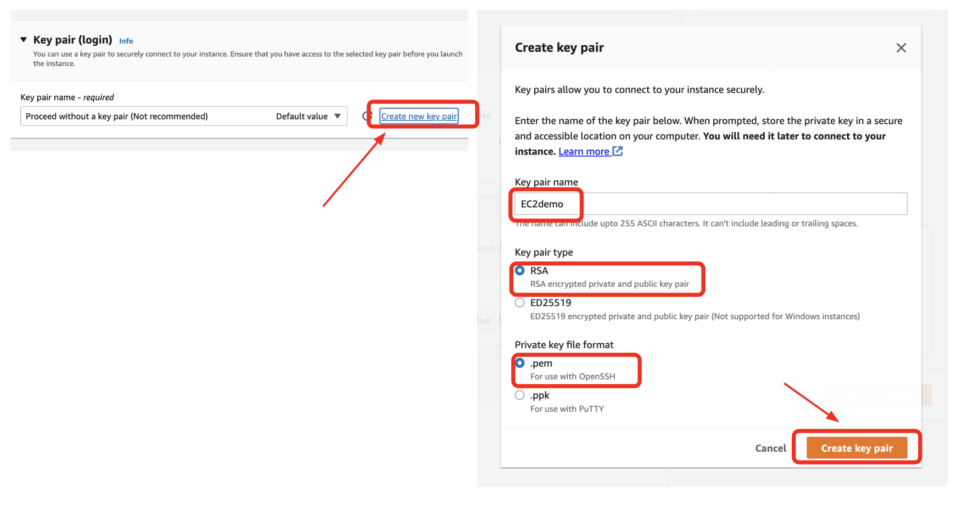Collapse the Key pair (login) section triangle
960x506 pixels.
(24, 40)
